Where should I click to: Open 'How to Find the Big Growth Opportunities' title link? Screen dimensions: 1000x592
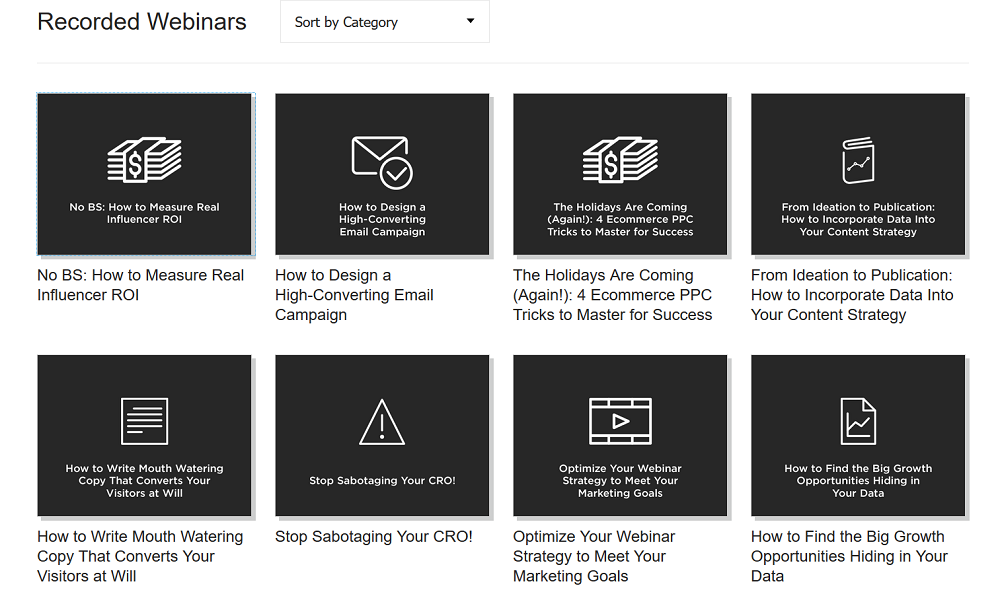click(849, 556)
